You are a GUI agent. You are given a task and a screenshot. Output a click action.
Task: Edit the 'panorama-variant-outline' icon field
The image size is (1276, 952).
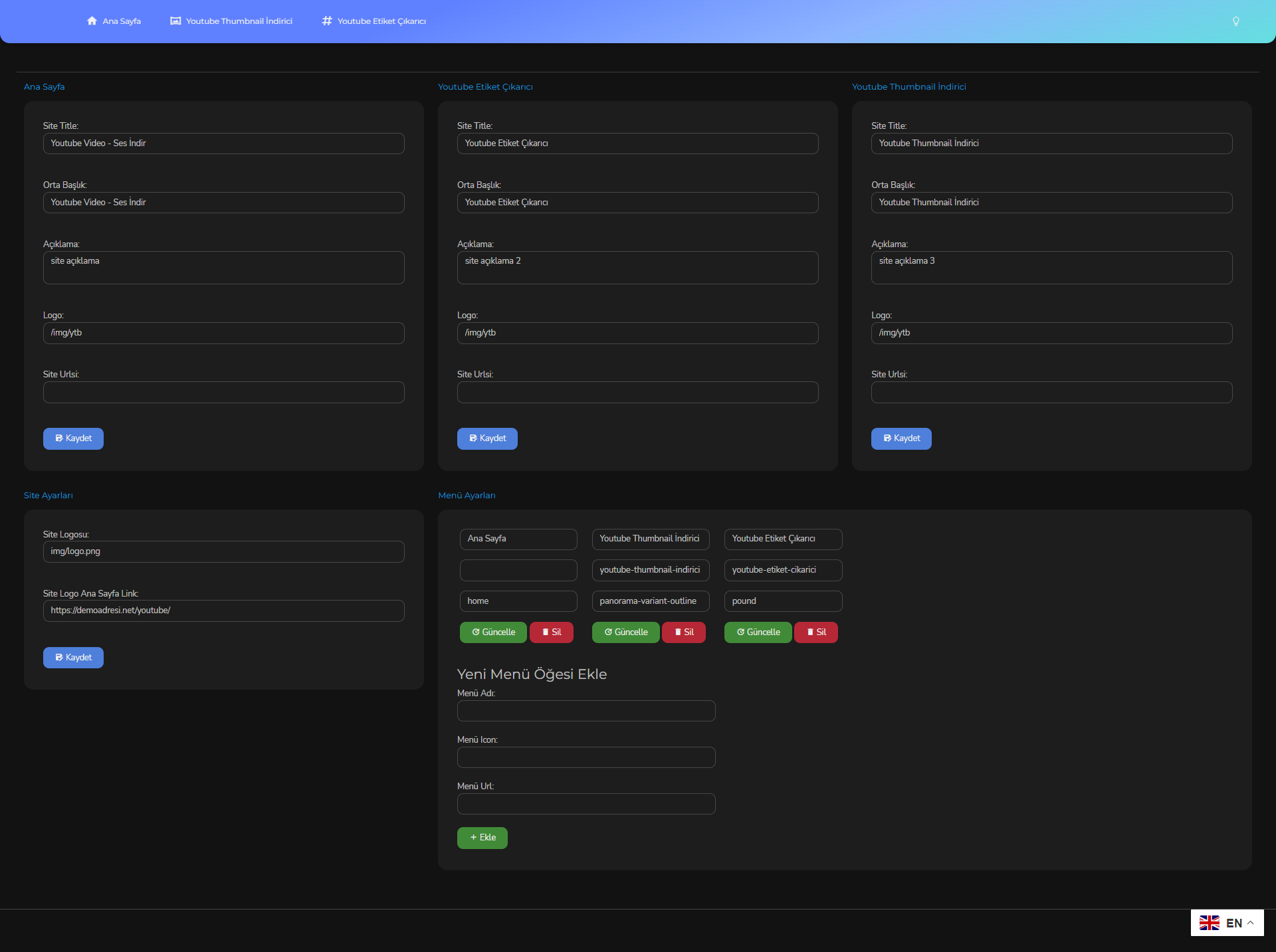tap(651, 601)
